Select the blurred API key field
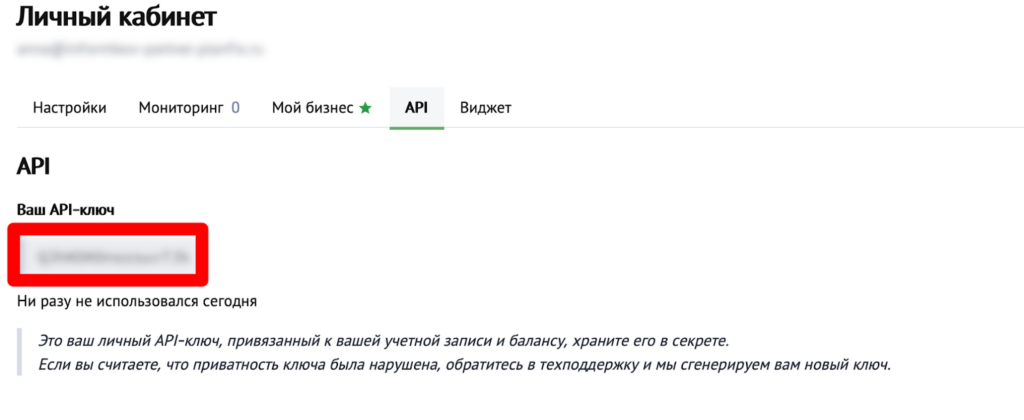Screen dimensions: 1024x420 111,256
